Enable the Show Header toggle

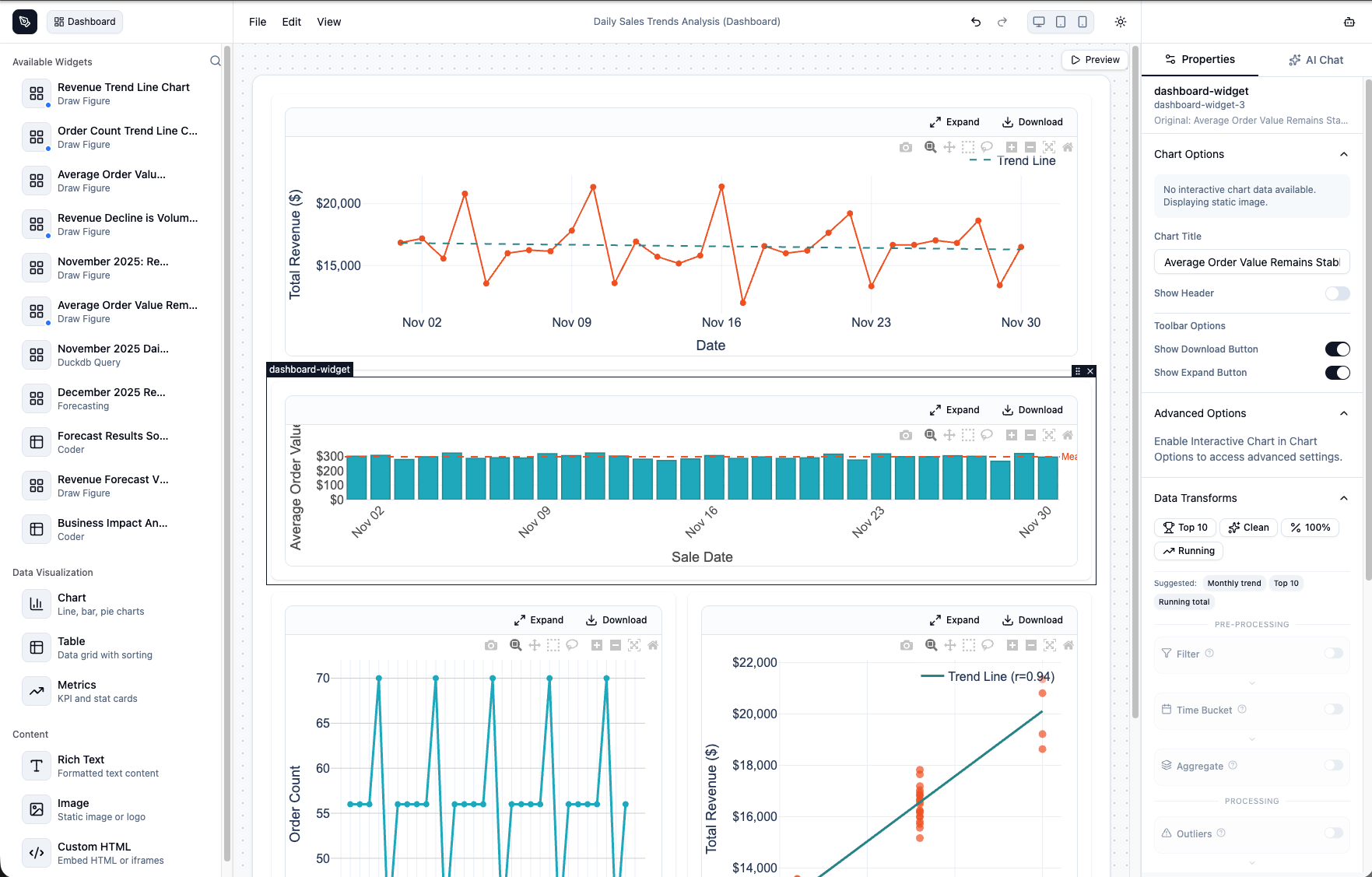pos(1338,293)
